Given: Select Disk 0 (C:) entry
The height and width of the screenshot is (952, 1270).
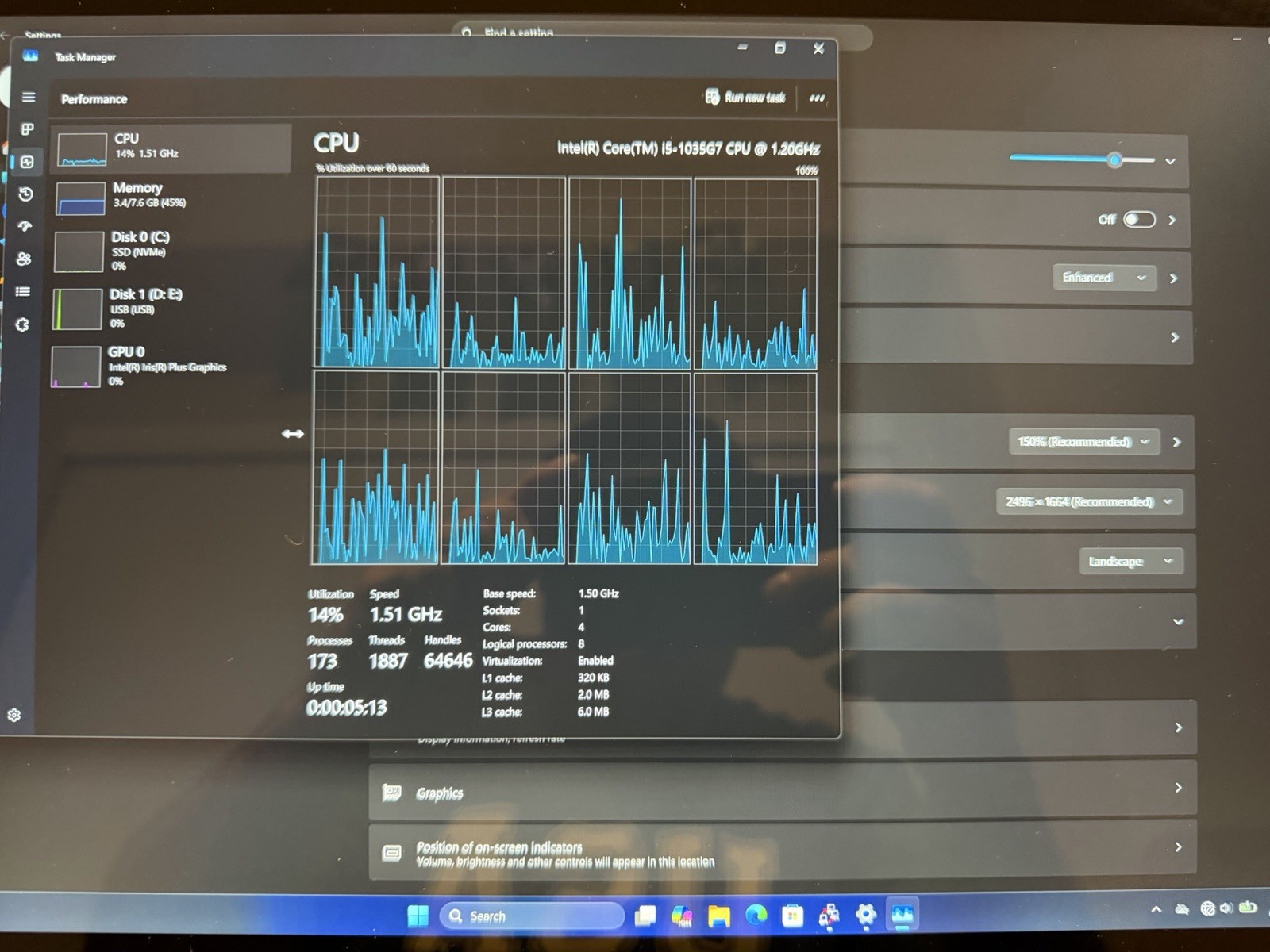Looking at the screenshot, I should [169, 251].
